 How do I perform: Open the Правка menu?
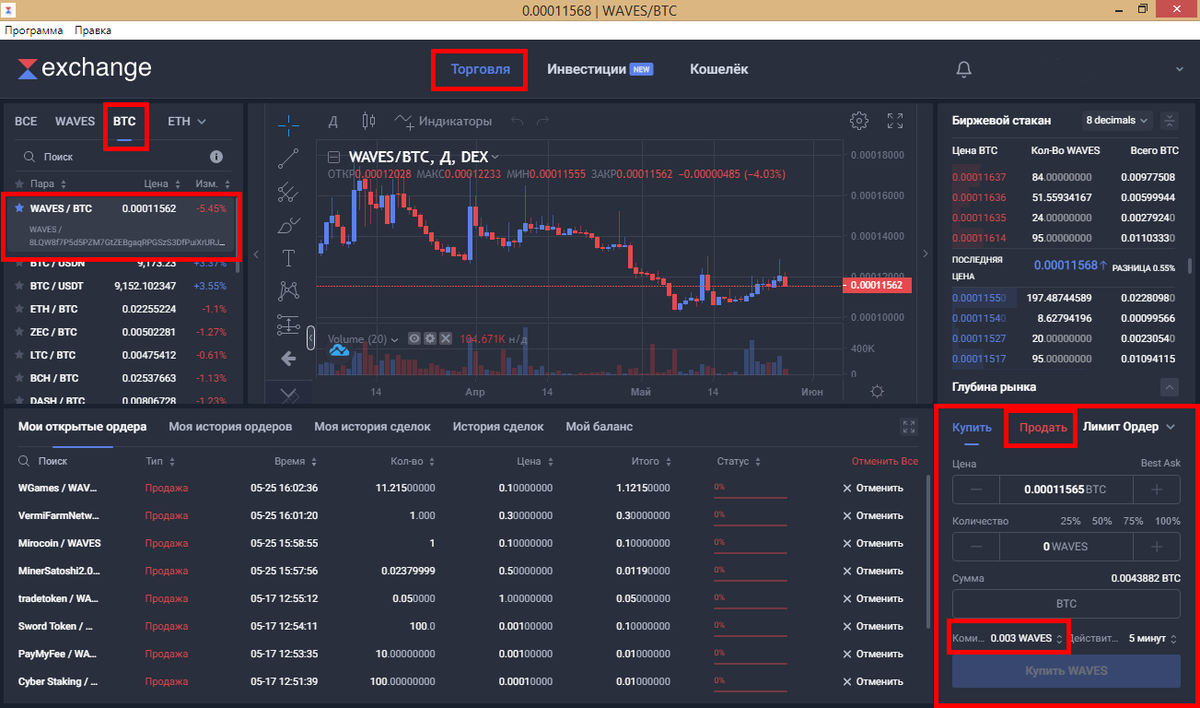(93, 31)
